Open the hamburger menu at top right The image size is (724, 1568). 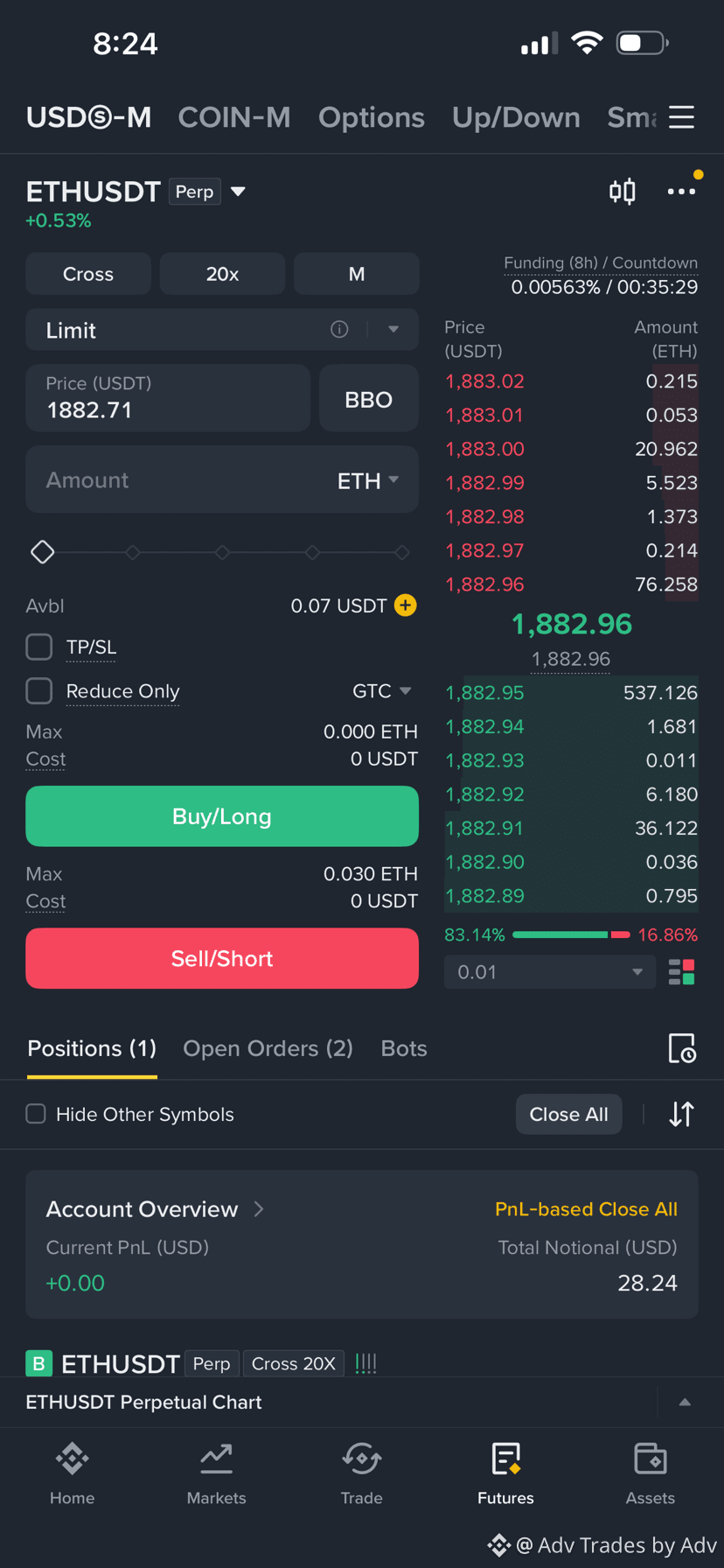coord(681,117)
